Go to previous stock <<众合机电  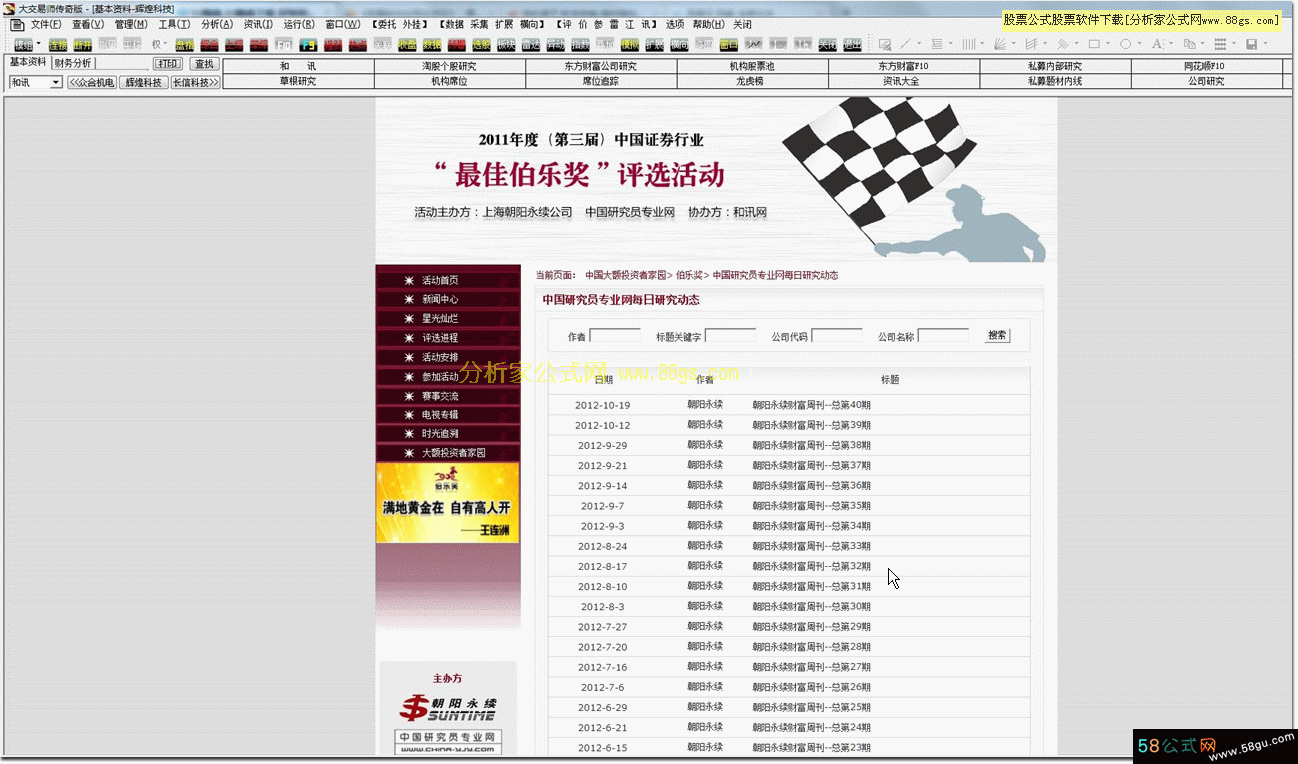click(91, 82)
